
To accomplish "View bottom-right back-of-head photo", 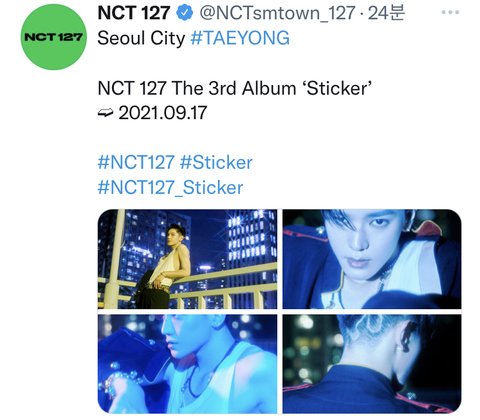I will [x=372, y=364].
